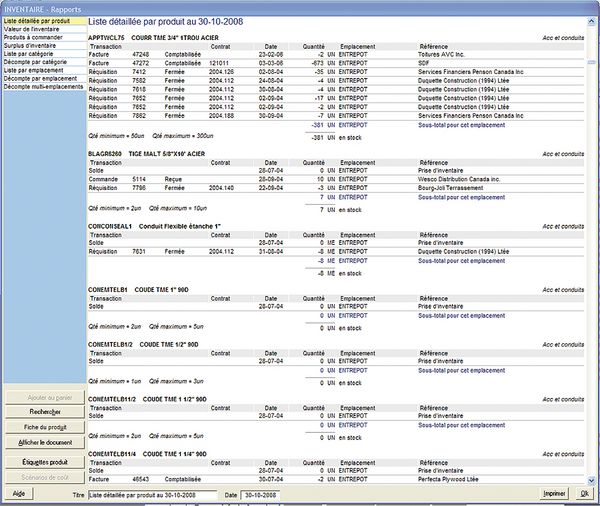The width and height of the screenshot is (600, 506).
Task: Click the Titre input field
Action: coord(153,495)
